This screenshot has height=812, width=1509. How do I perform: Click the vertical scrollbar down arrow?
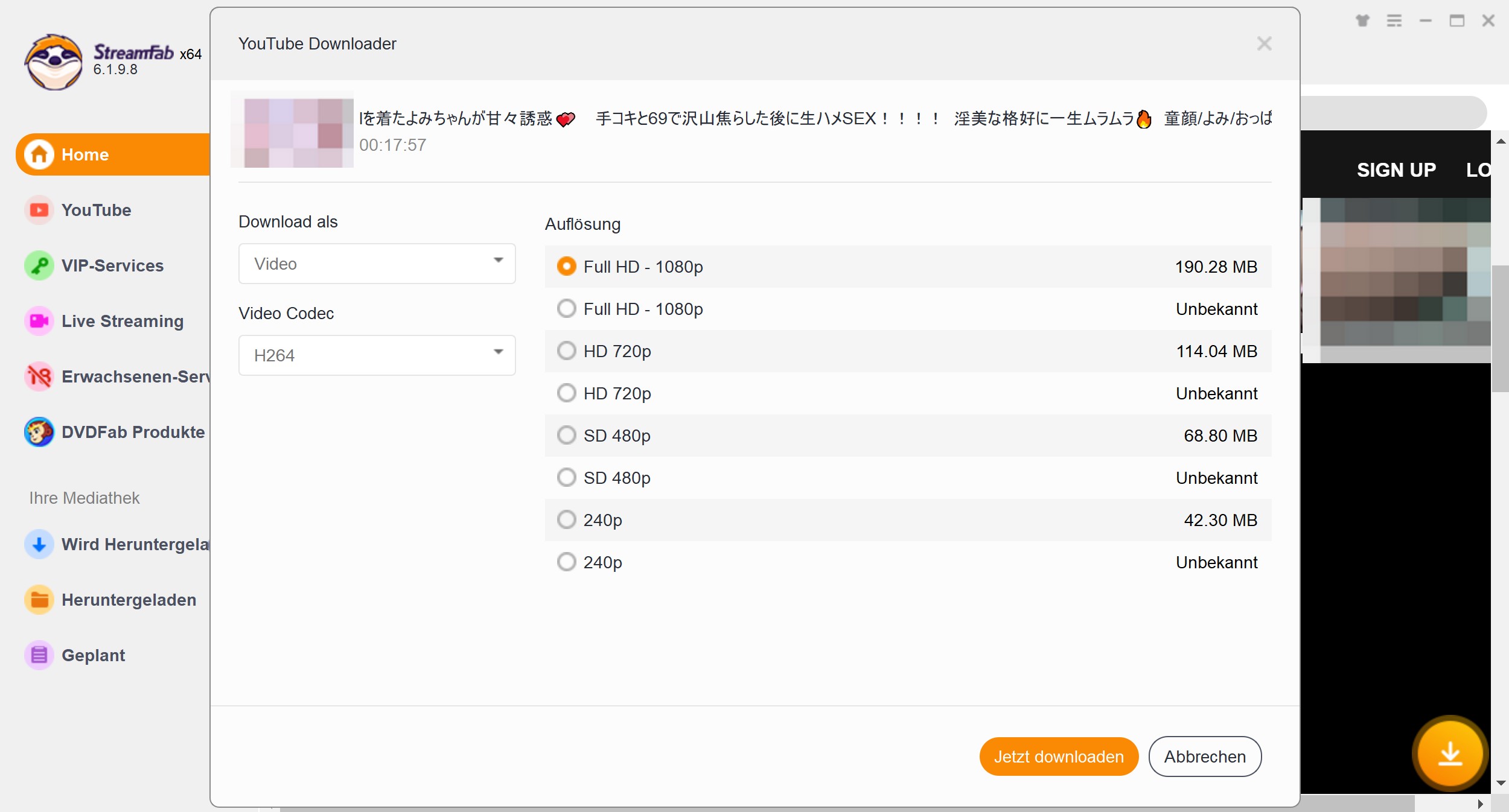point(1501,783)
